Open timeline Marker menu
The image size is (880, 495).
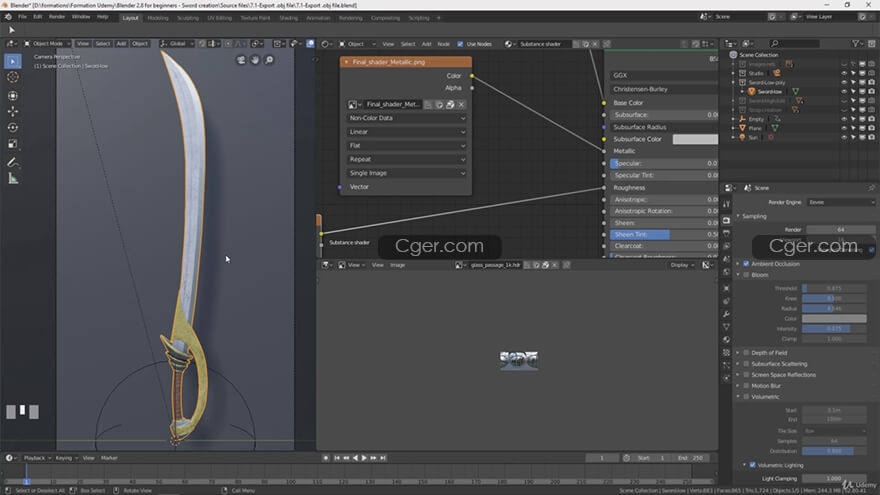point(109,458)
